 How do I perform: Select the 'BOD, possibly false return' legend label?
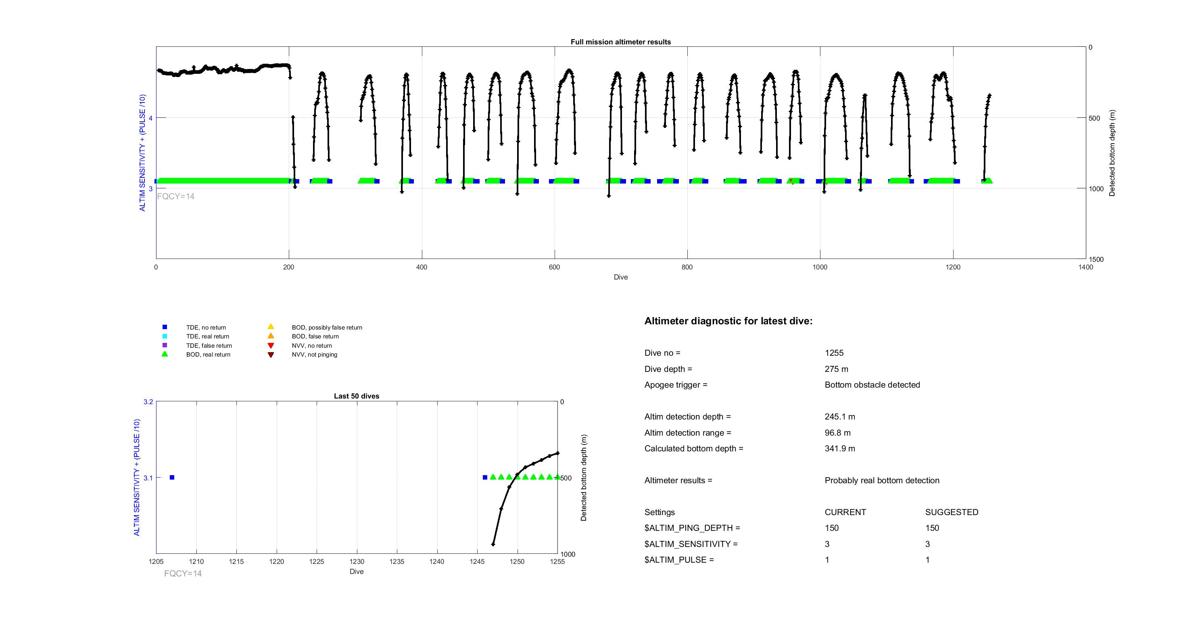(327, 327)
